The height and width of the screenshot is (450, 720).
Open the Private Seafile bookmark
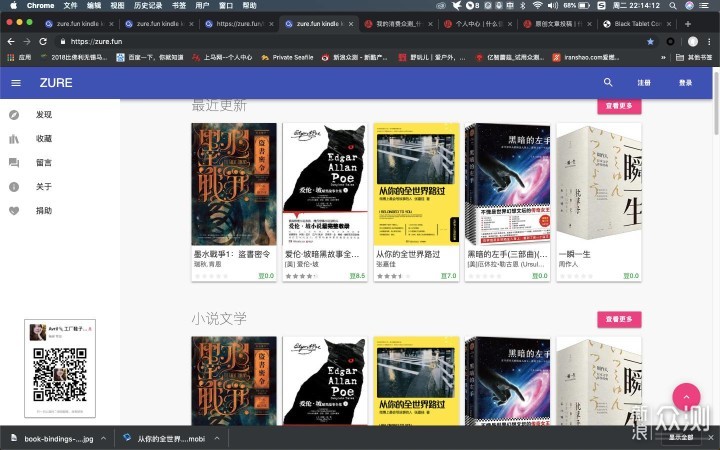[x=287, y=57]
